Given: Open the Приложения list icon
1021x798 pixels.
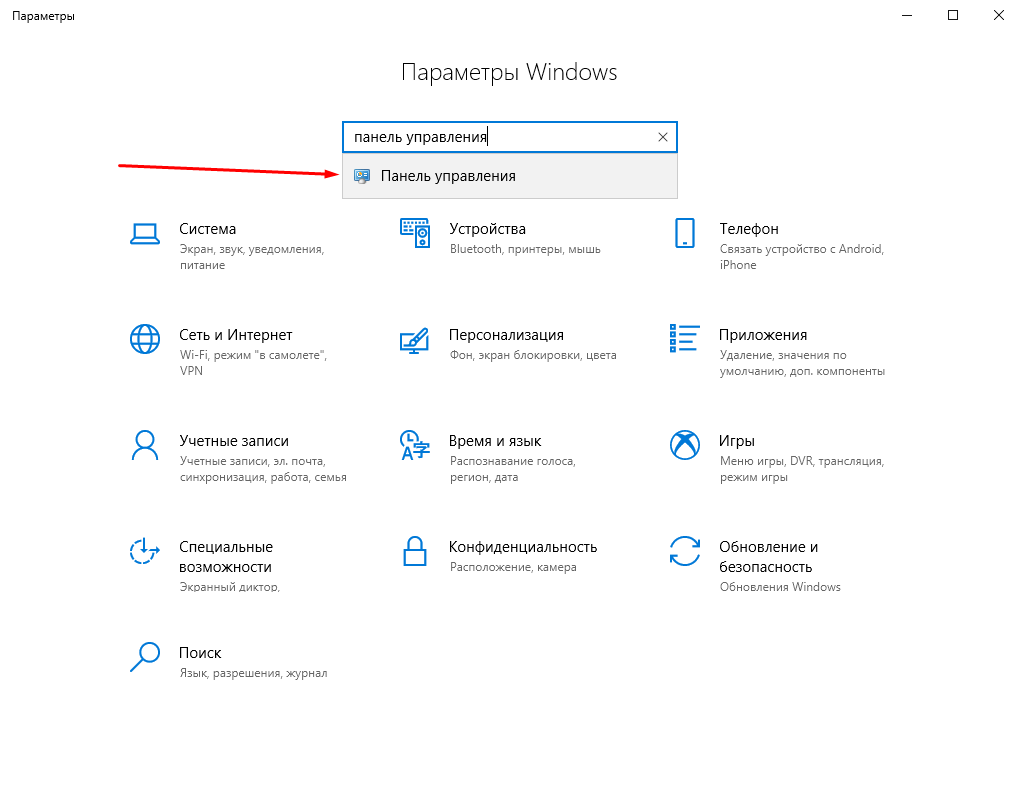Looking at the screenshot, I should click(x=684, y=338).
